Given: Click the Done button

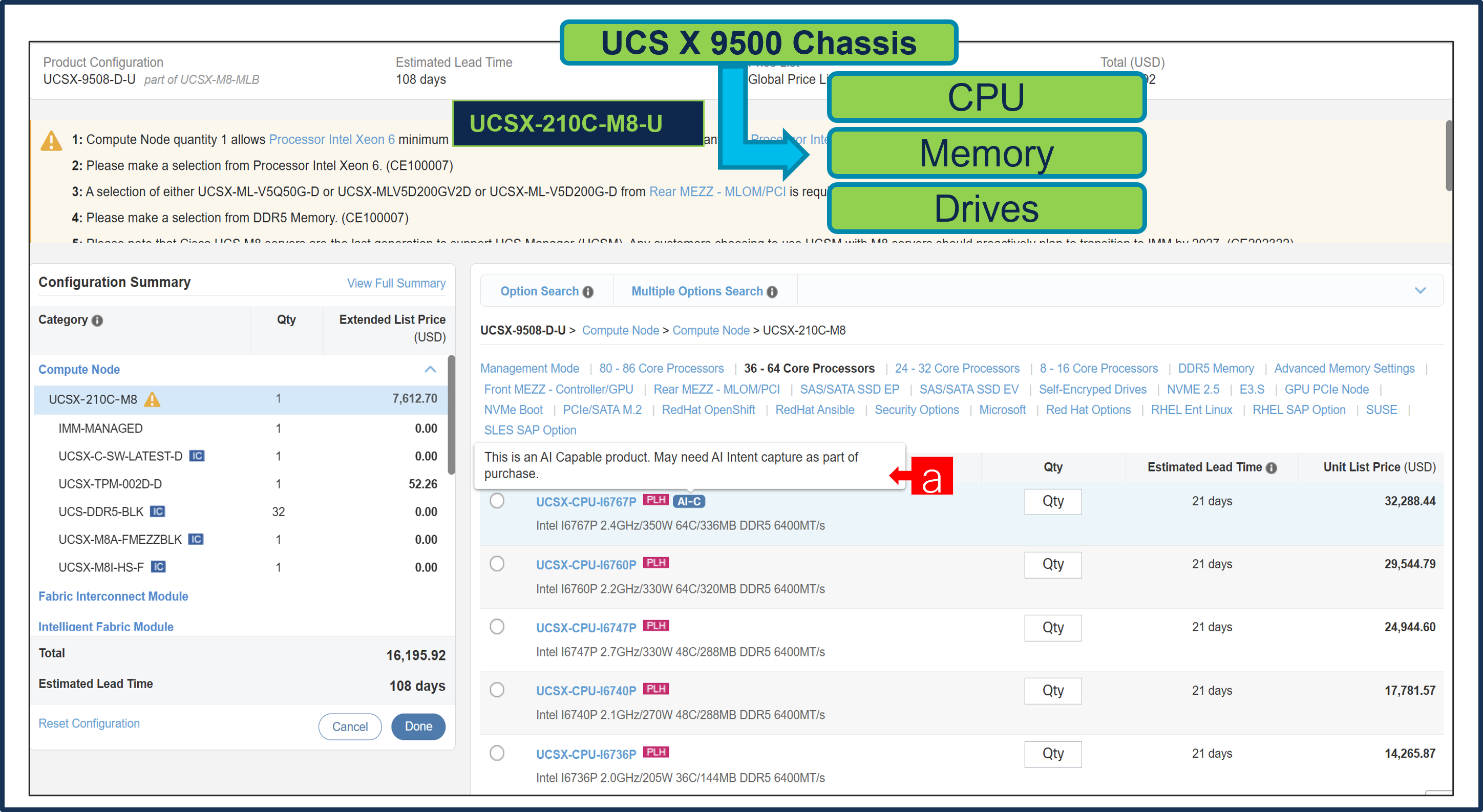Looking at the screenshot, I should [418, 726].
